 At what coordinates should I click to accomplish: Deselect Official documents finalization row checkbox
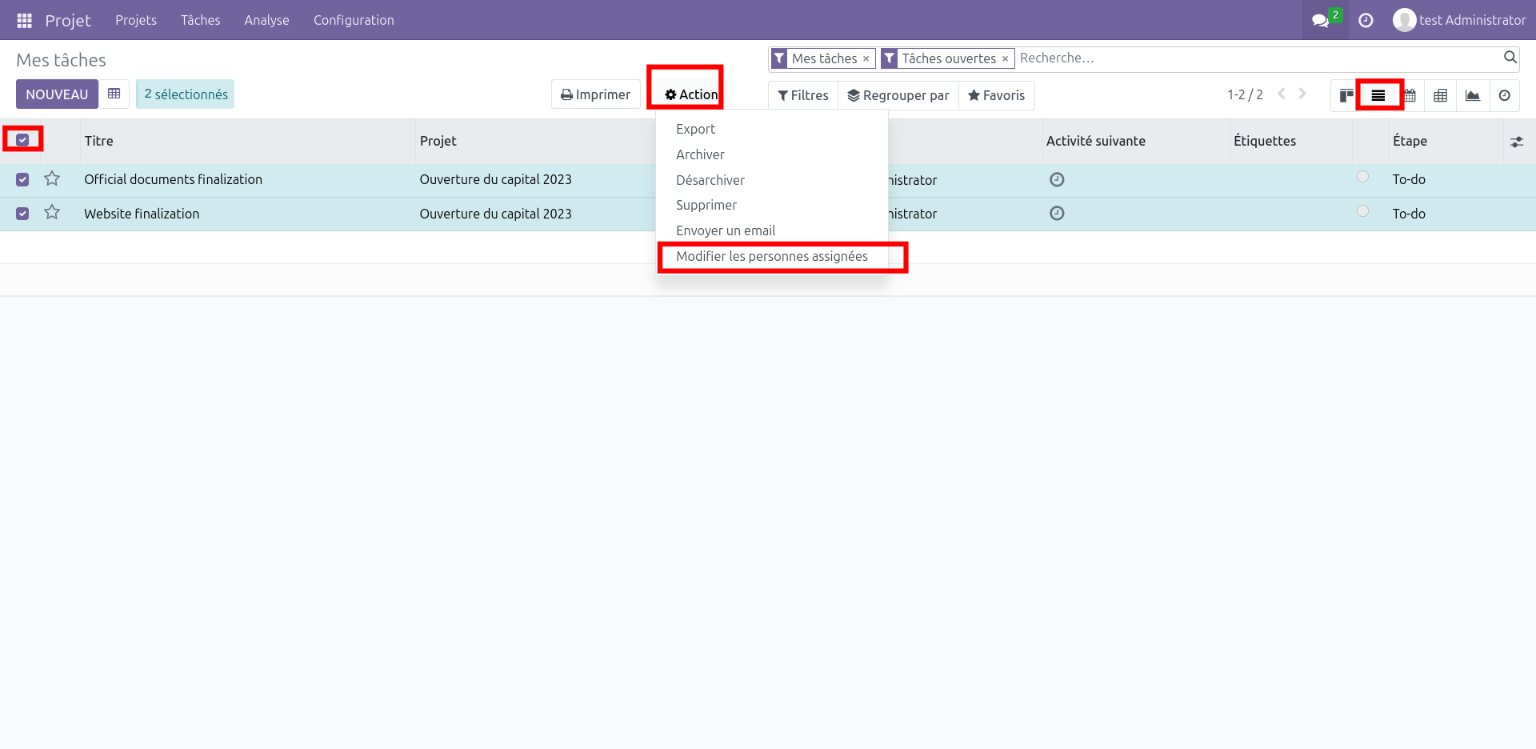tap(23, 180)
